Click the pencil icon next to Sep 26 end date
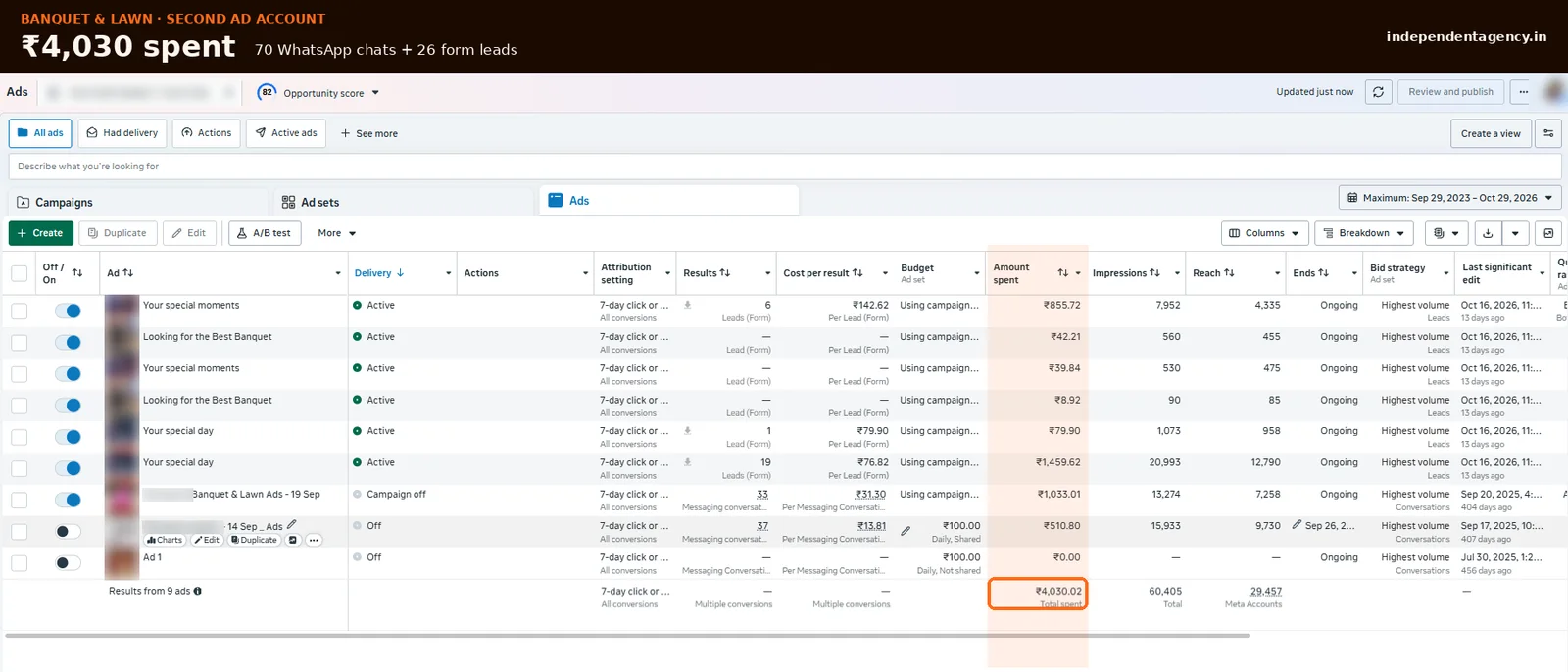Screen dimensions: 1568x672 point(1298,525)
